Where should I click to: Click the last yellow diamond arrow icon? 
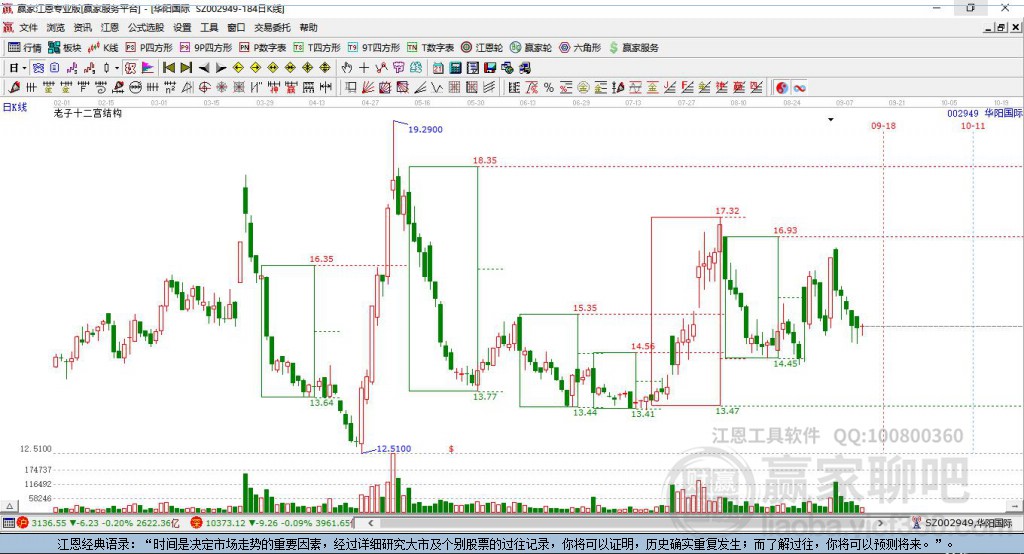click(325, 68)
